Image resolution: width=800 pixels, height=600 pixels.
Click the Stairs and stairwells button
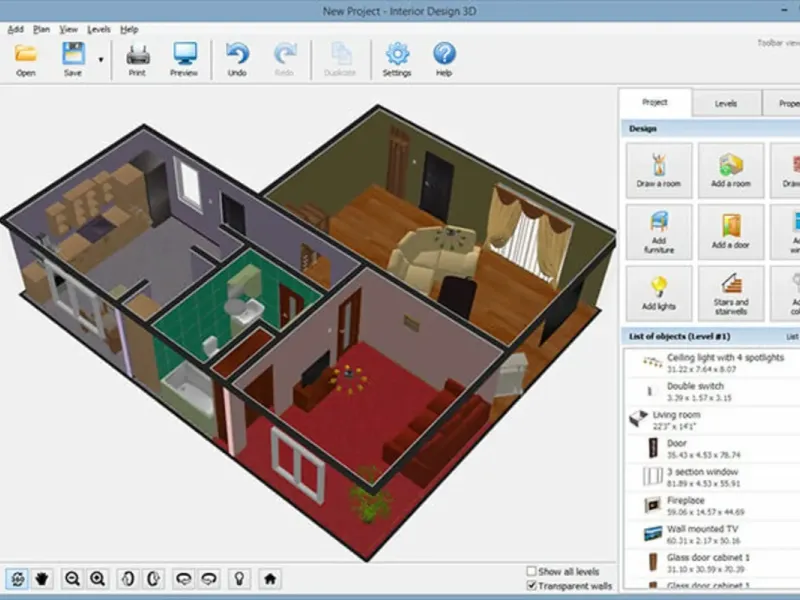pos(731,293)
